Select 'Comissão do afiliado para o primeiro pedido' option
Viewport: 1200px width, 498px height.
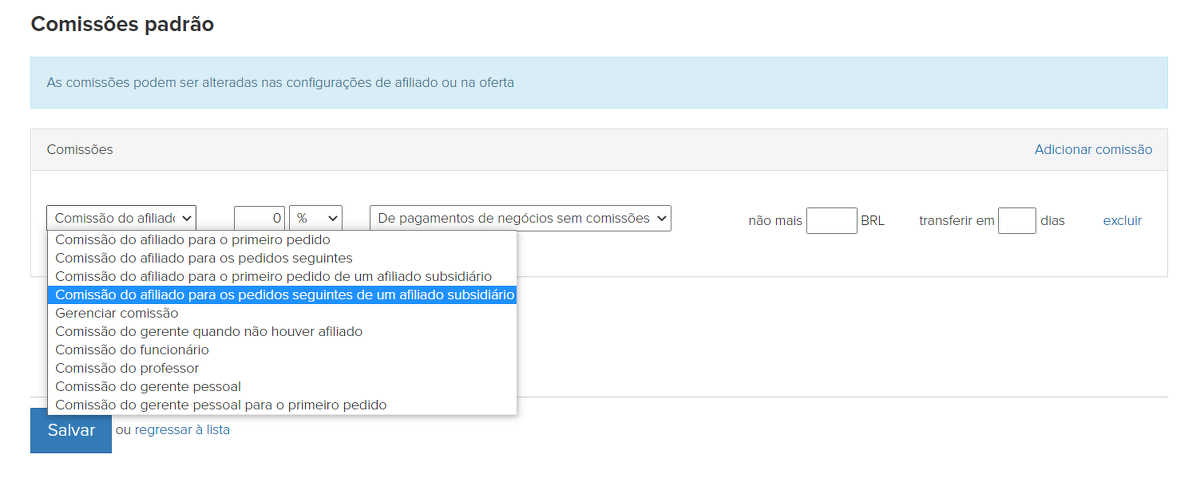pos(192,240)
